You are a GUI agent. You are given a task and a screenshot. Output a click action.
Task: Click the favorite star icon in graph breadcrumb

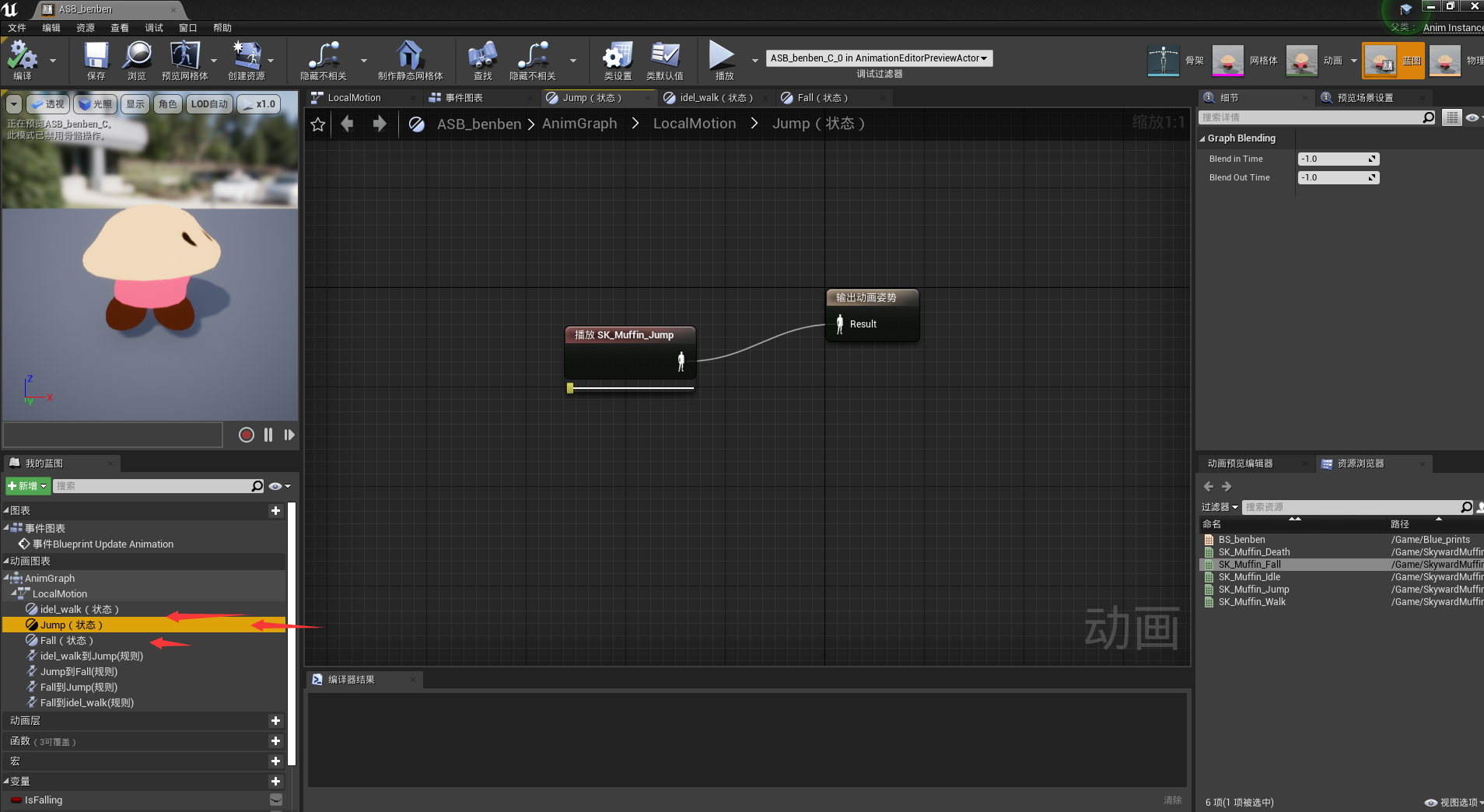317,124
